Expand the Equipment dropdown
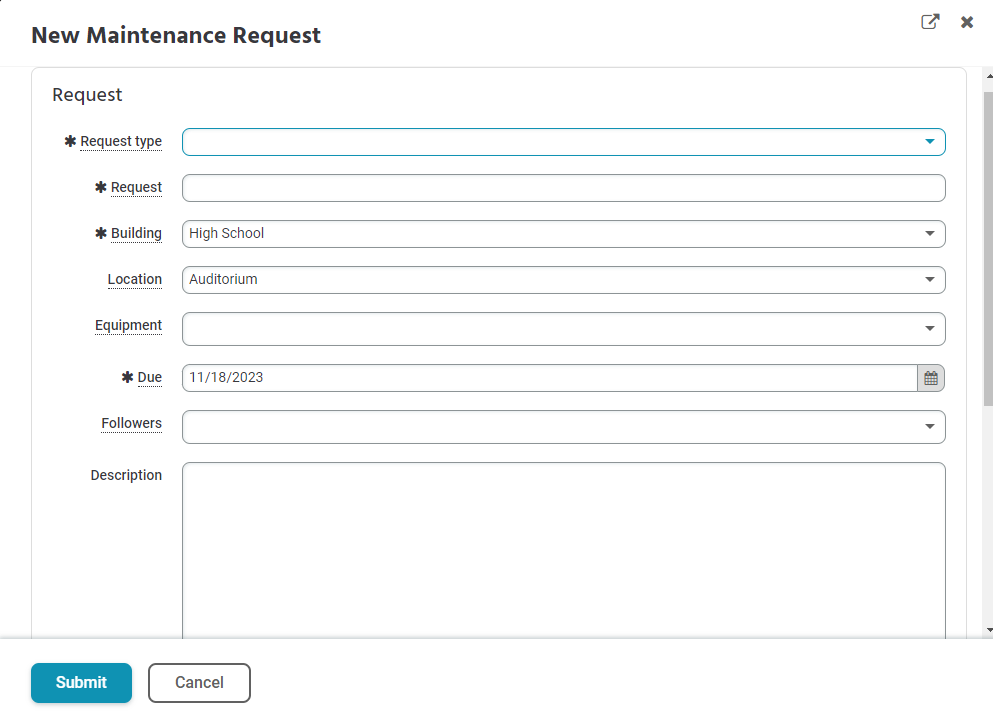The width and height of the screenshot is (993, 720). [x=930, y=329]
